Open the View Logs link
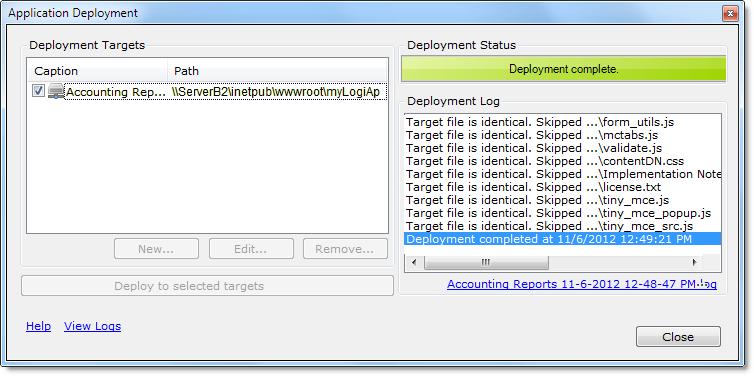Viewport: 754px width, 376px height. click(x=92, y=326)
